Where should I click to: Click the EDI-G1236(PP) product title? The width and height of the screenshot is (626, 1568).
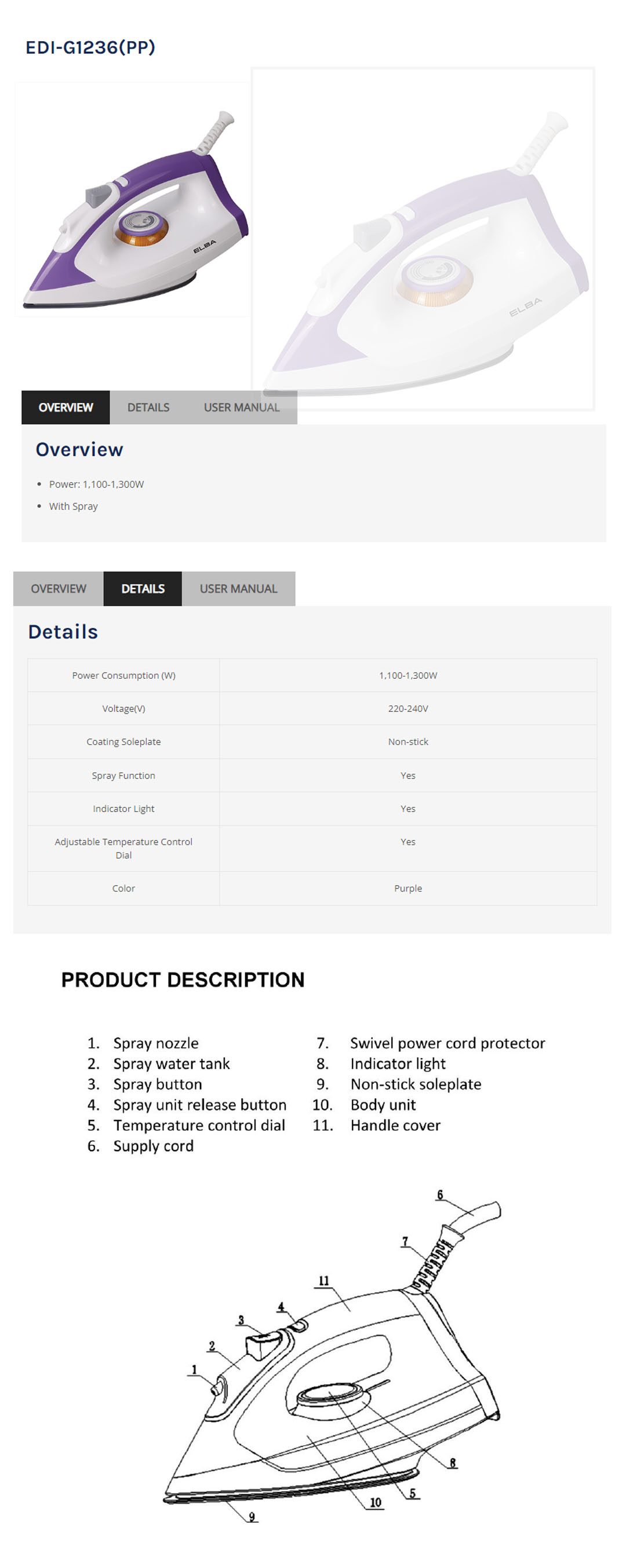(90, 47)
